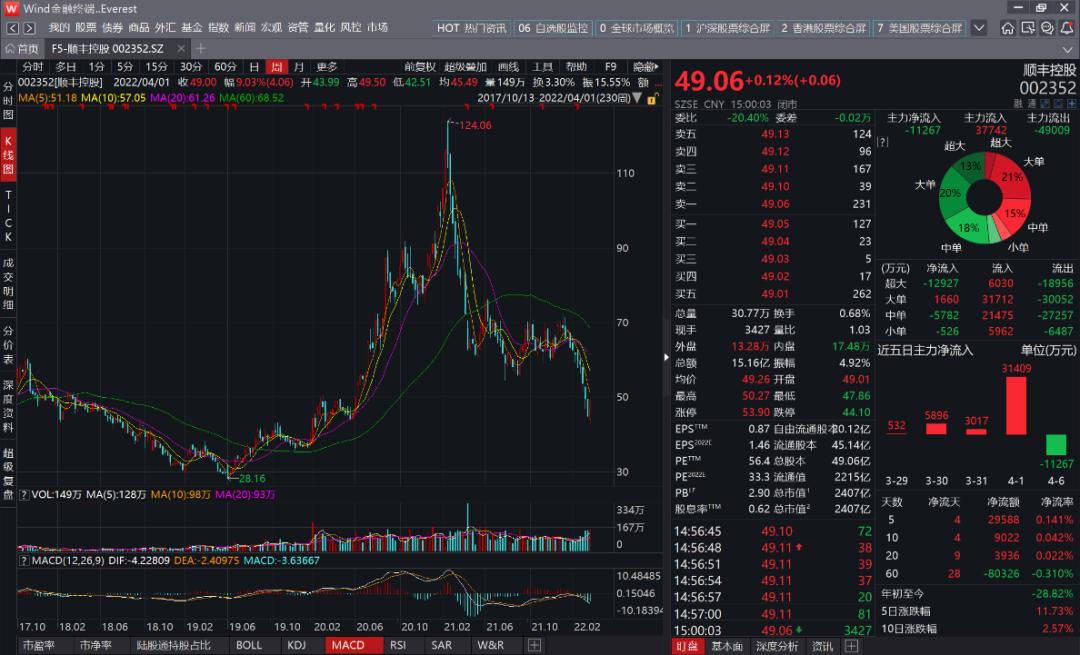The height and width of the screenshot is (655, 1080).
Task: Click the plus icon after the W&R tab
Action: tap(534, 645)
